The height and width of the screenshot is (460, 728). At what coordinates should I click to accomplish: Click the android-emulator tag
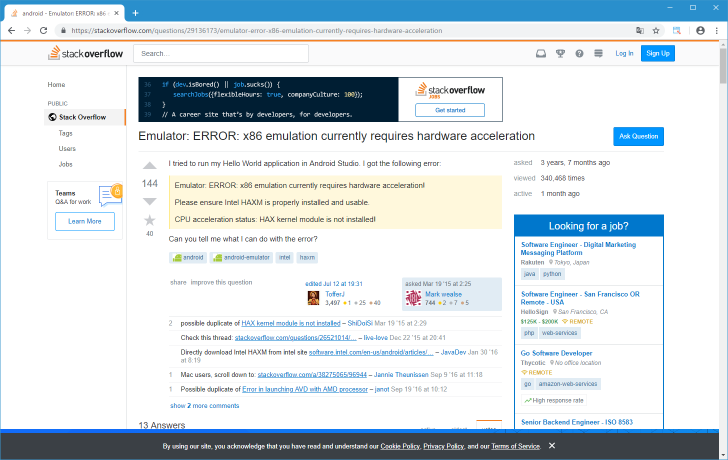click(241, 258)
